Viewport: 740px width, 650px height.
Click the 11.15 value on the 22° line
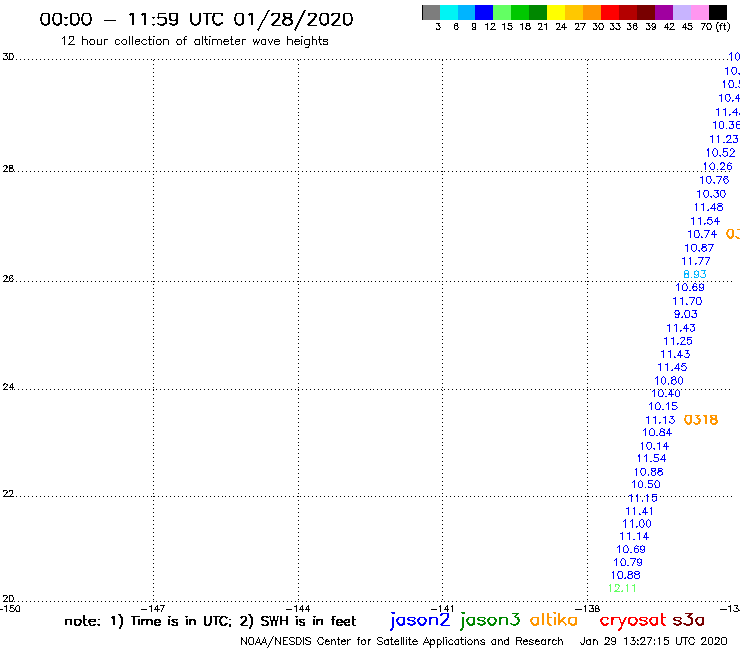coord(643,498)
